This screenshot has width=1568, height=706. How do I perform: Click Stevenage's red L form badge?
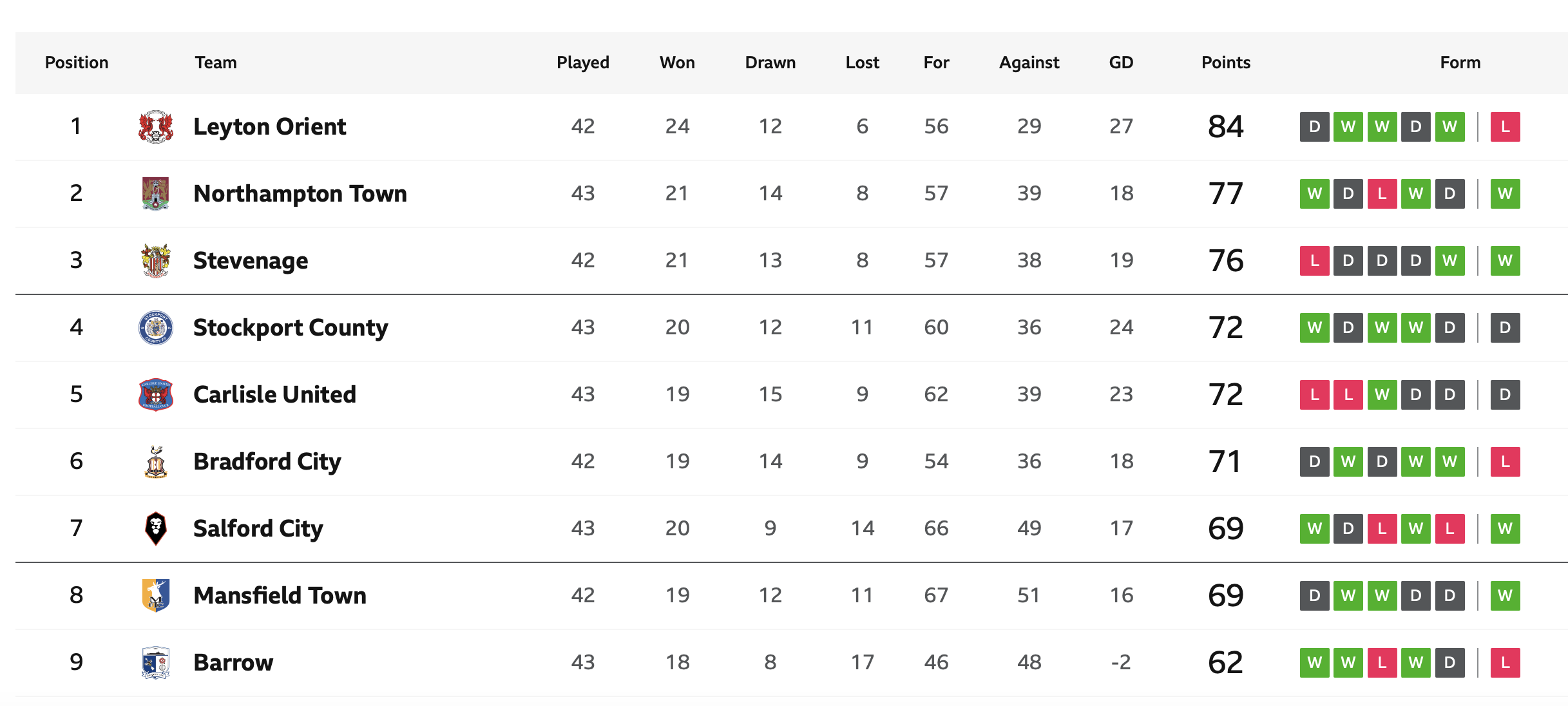tap(1315, 260)
